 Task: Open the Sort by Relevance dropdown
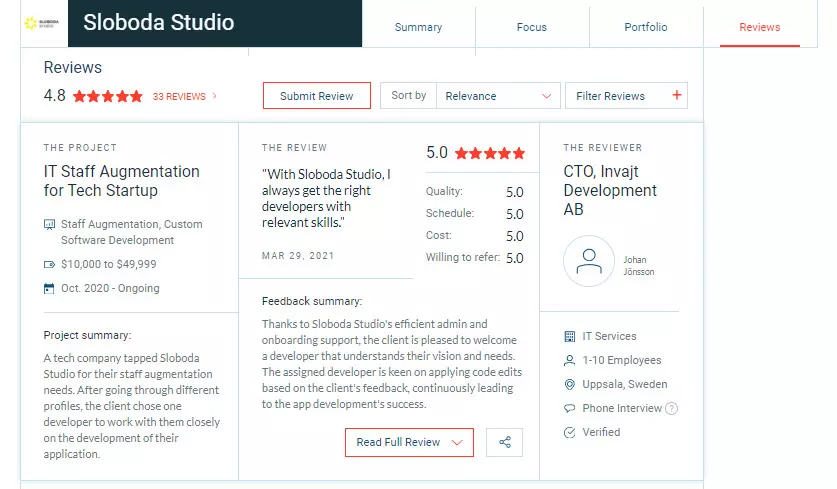point(498,96)
